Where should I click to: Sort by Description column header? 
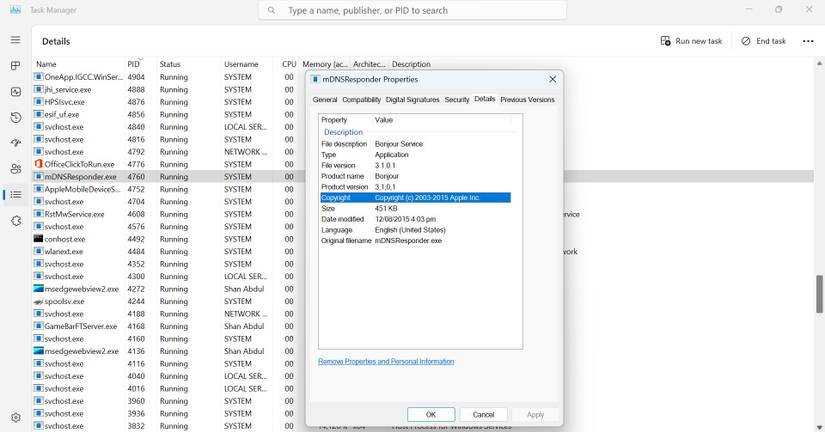(411, 64)
